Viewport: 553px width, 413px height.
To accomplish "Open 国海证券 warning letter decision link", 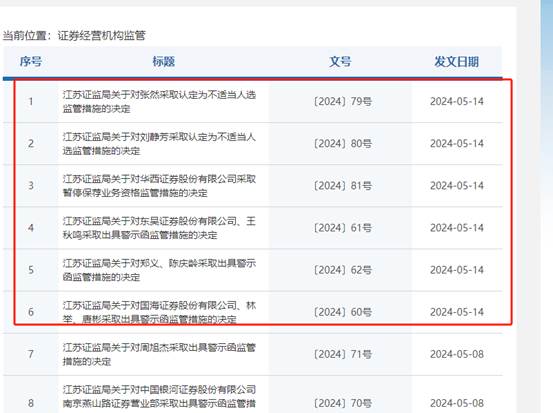I will (159, 312).
